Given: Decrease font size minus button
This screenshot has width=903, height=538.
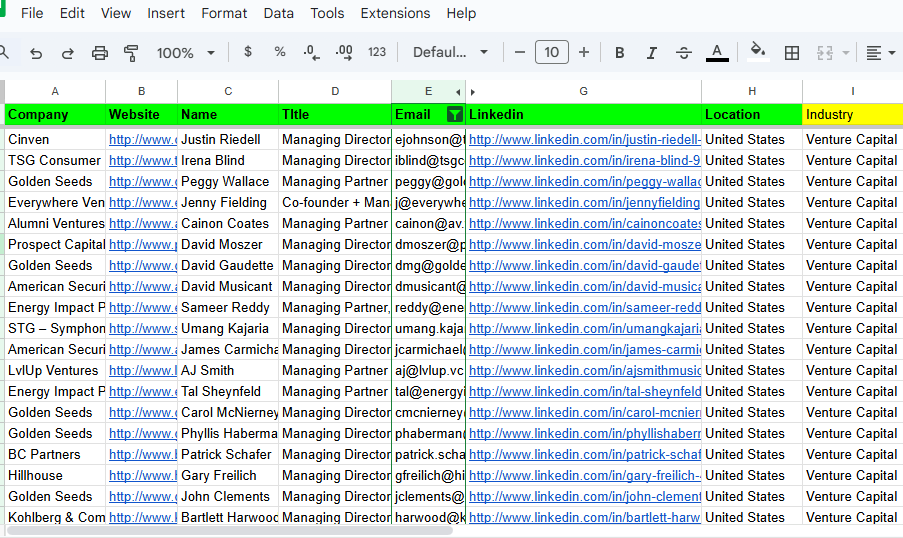Looking at the screenshot, I should tap(519, 52).
